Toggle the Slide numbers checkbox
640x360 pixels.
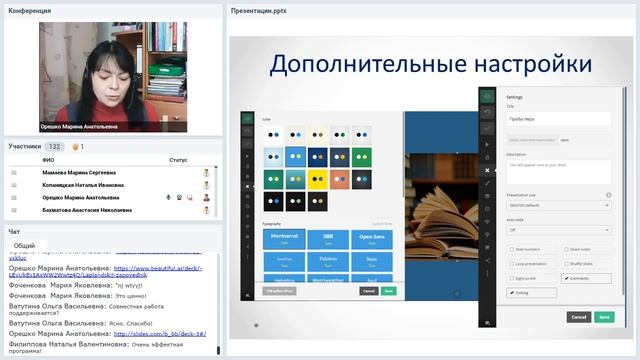pos(511,249)
